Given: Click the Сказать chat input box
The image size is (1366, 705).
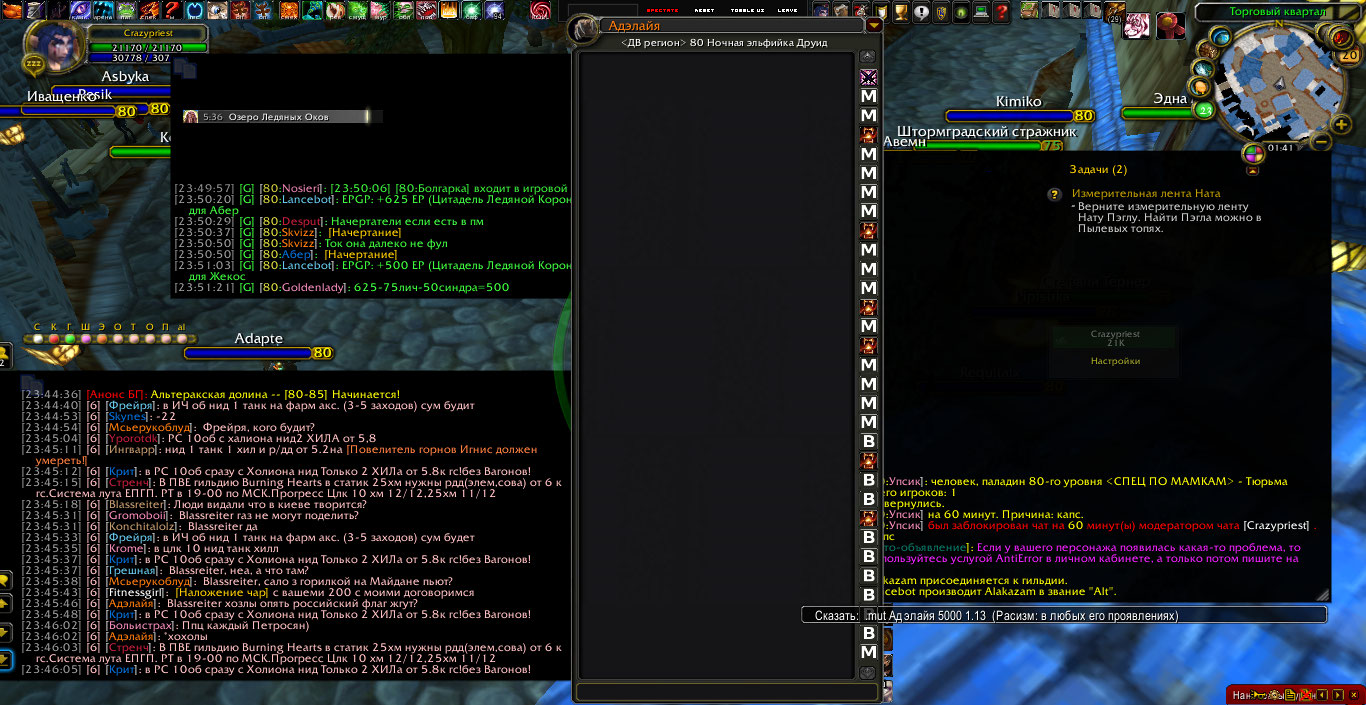Looking at the screenshot, I should [x=1064, y=616].
